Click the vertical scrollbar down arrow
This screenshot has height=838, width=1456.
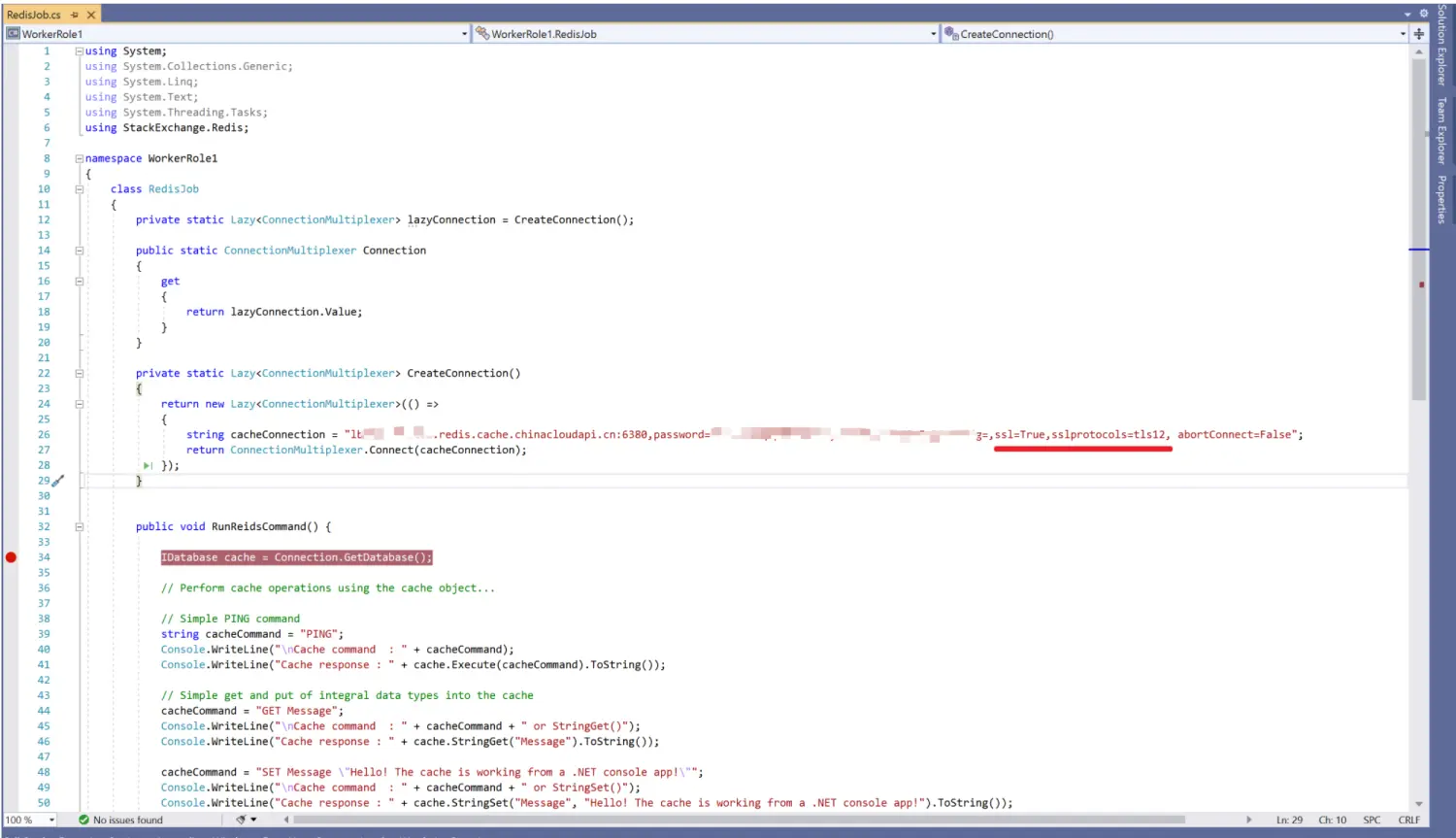1419,804
